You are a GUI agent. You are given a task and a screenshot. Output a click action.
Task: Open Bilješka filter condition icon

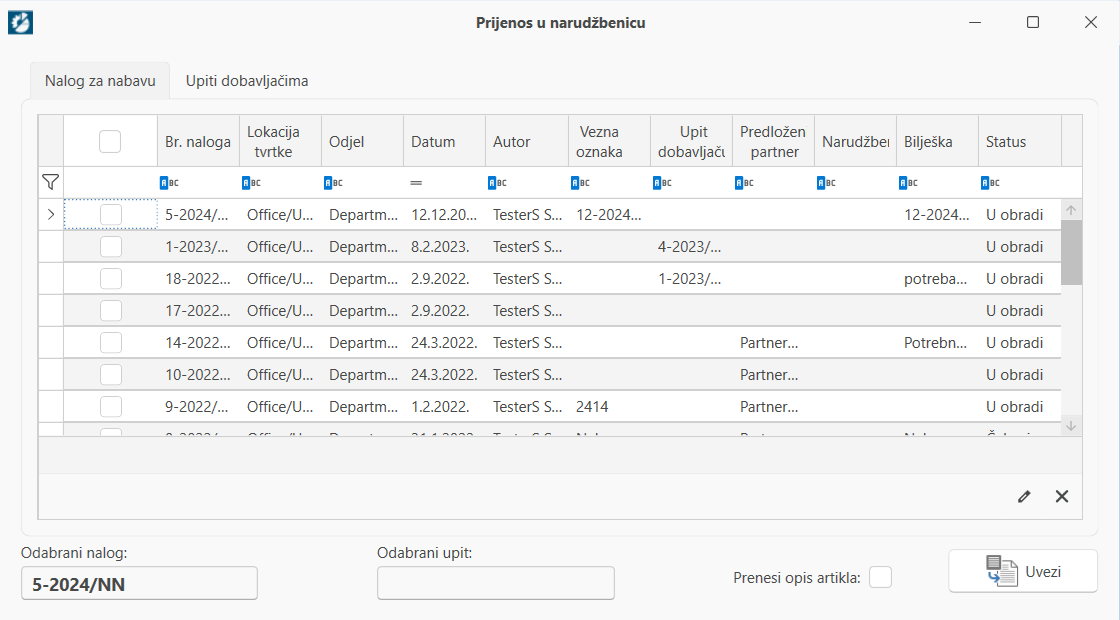909,183
